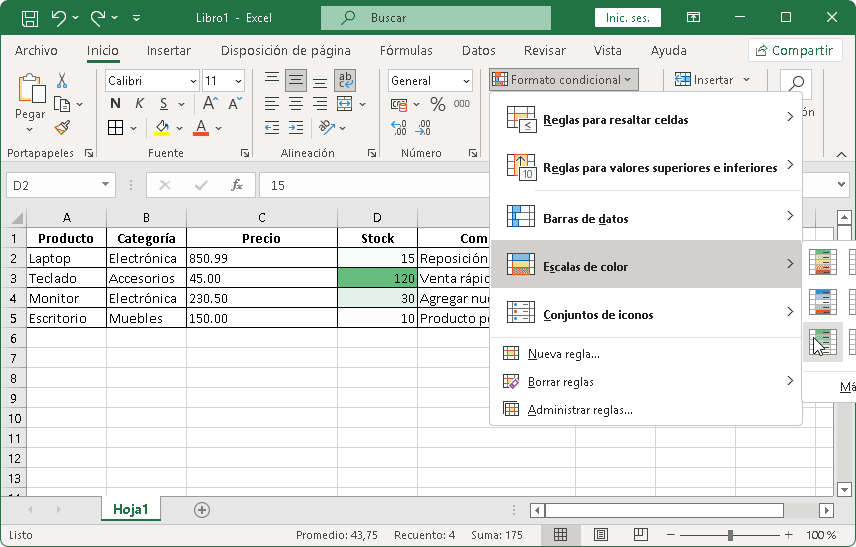Viewport: 856px width, 547px height.
Task: Toggle wrap text button
Action: tap(345, 81)
